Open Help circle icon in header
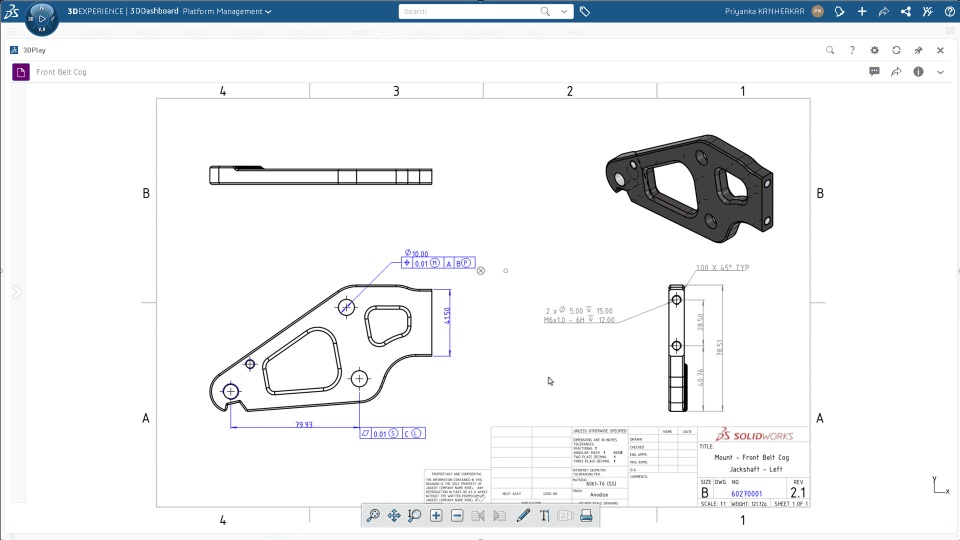The height and width of the screenshot is (540, 960). point(950,11)
